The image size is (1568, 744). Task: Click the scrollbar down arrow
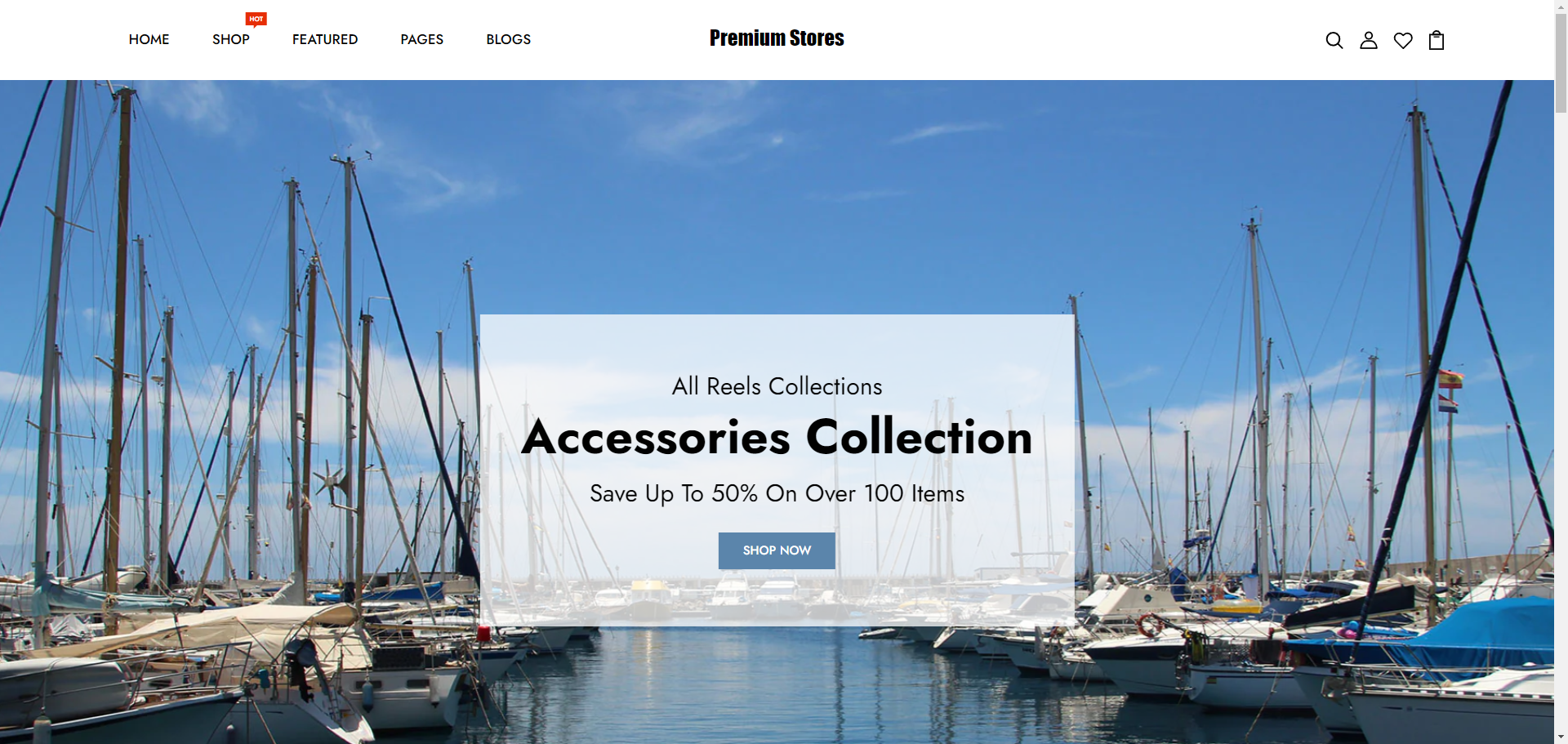point(1561,737)
